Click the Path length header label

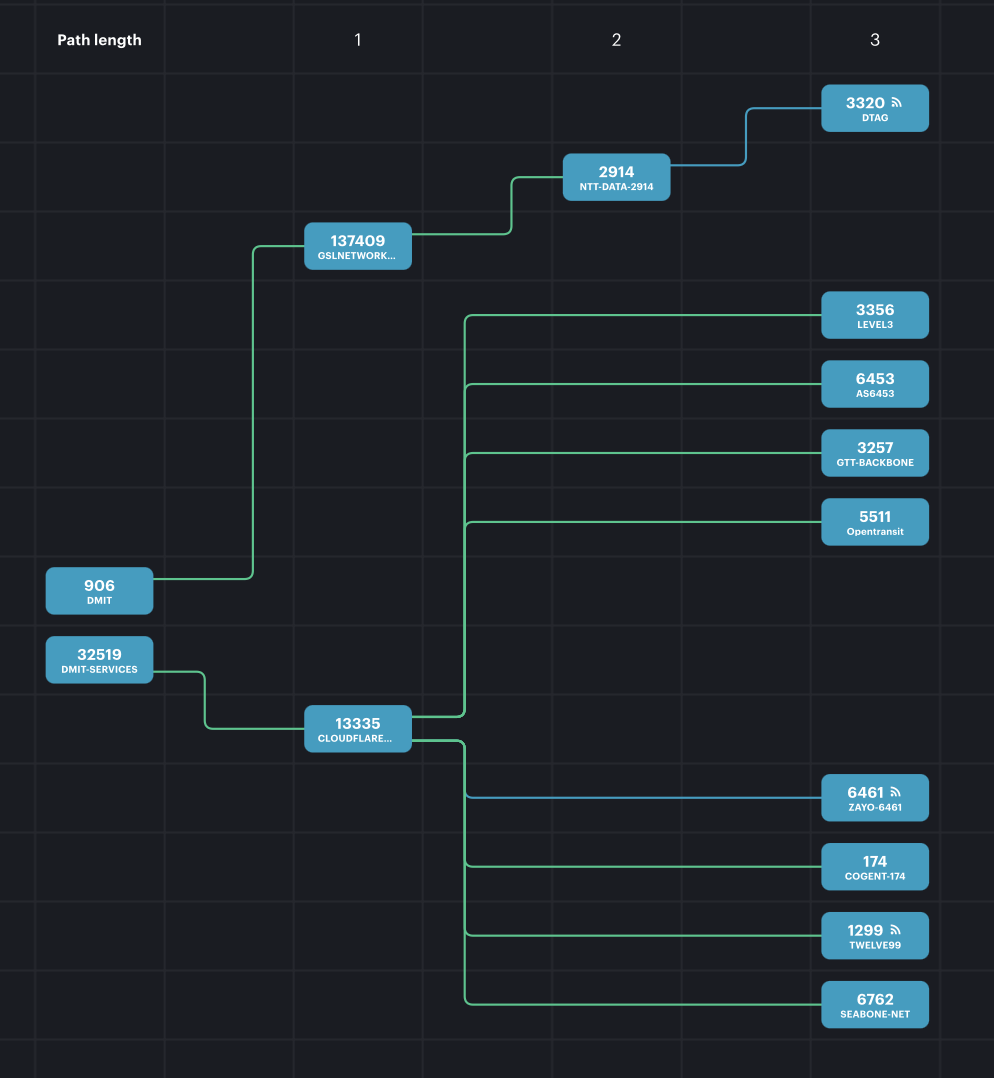(99, 40)
